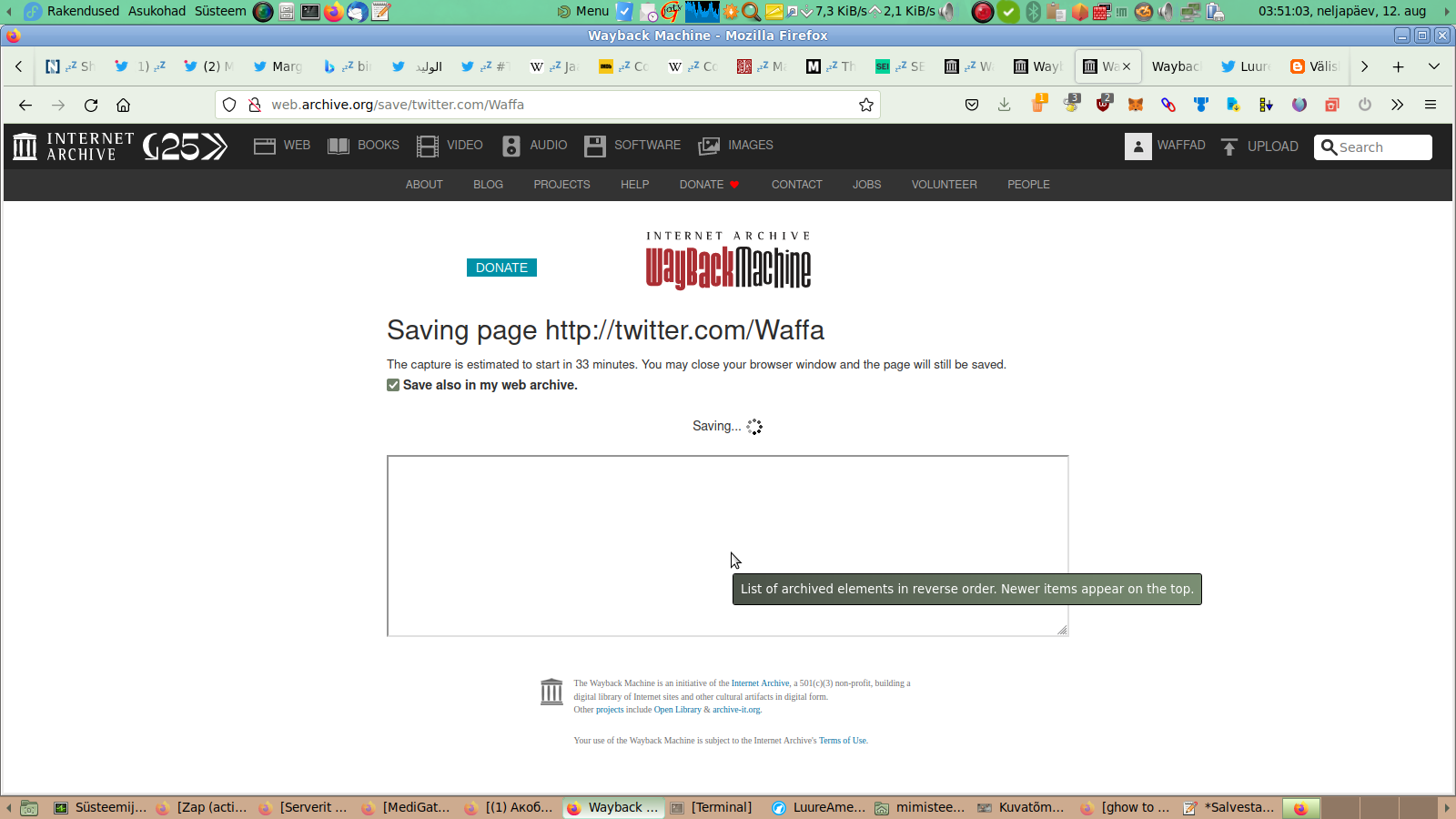Click inside the archived elements list box
This screenshot has height=819, width=1456.
tap(728, 546)
